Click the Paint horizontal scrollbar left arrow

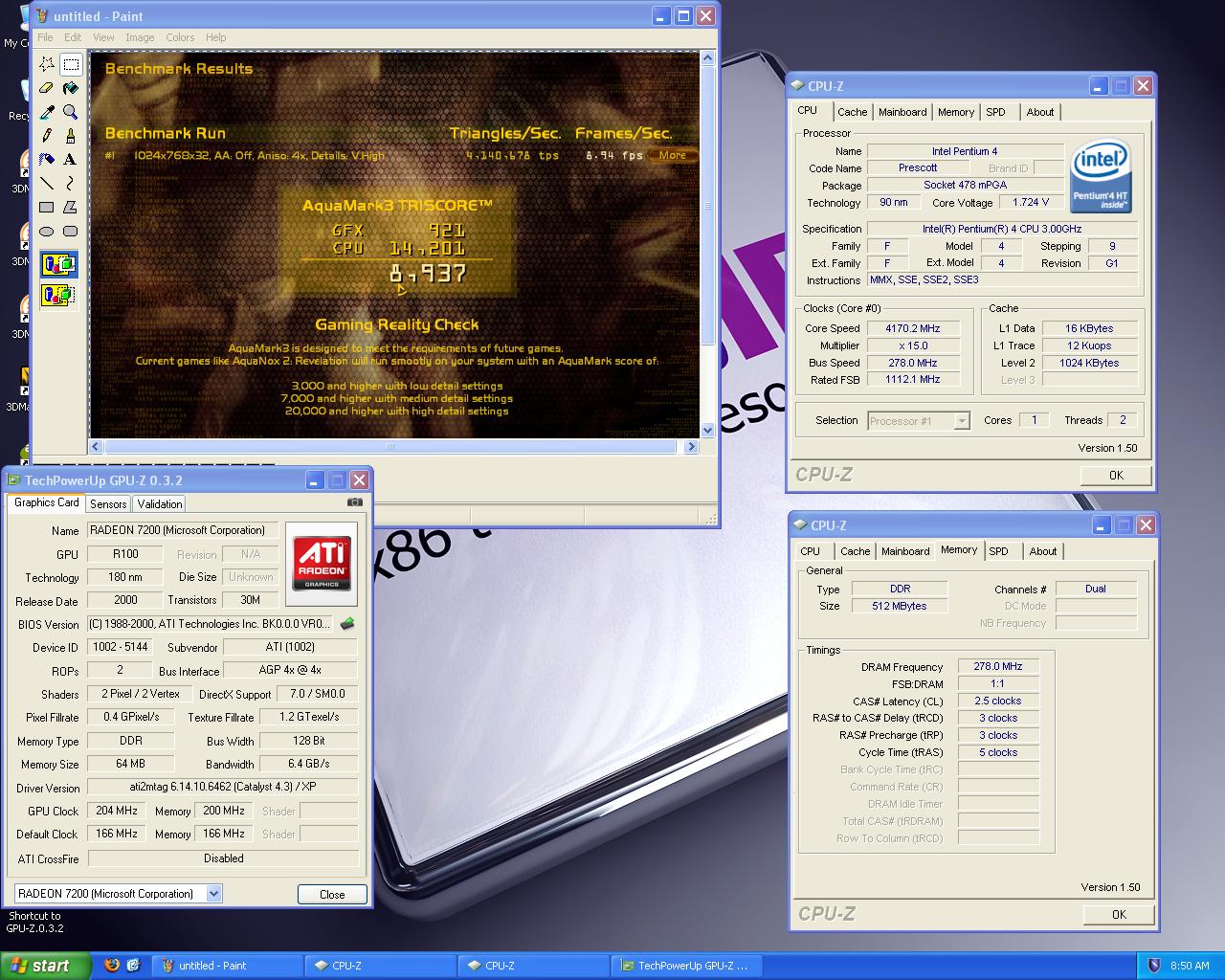(96, 446)
